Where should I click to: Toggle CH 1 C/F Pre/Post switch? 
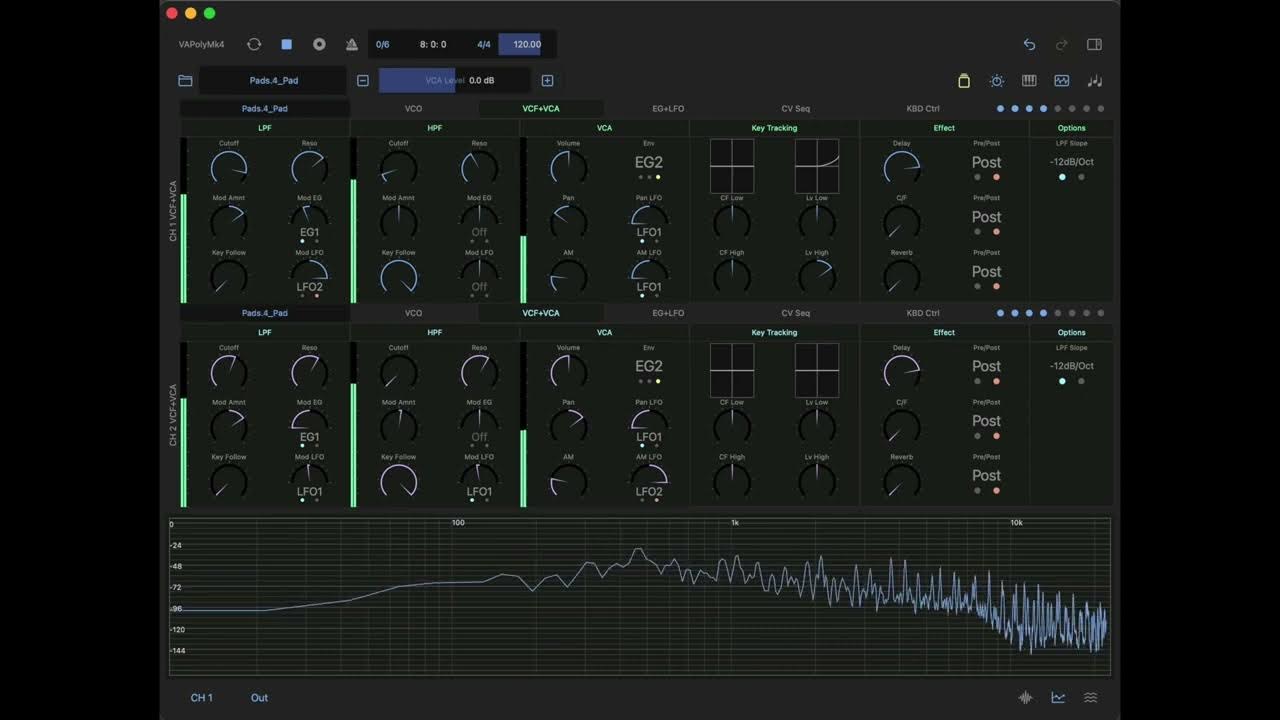(x=986, y=217)
